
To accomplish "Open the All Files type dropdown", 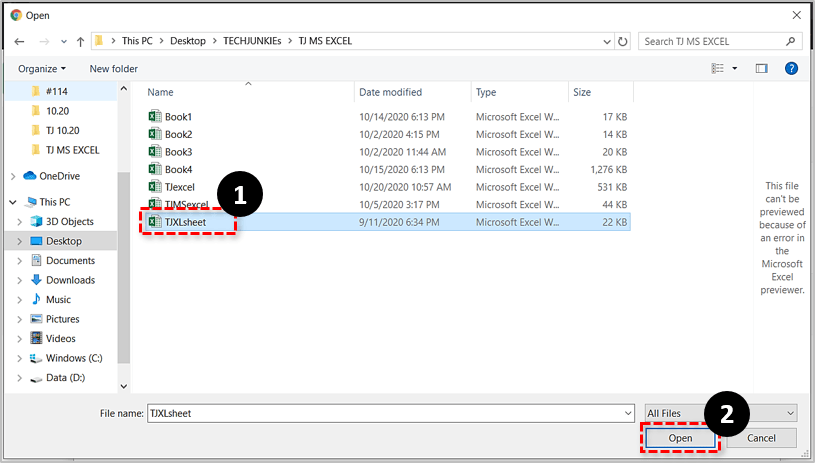I will click(x=720, y=412).
